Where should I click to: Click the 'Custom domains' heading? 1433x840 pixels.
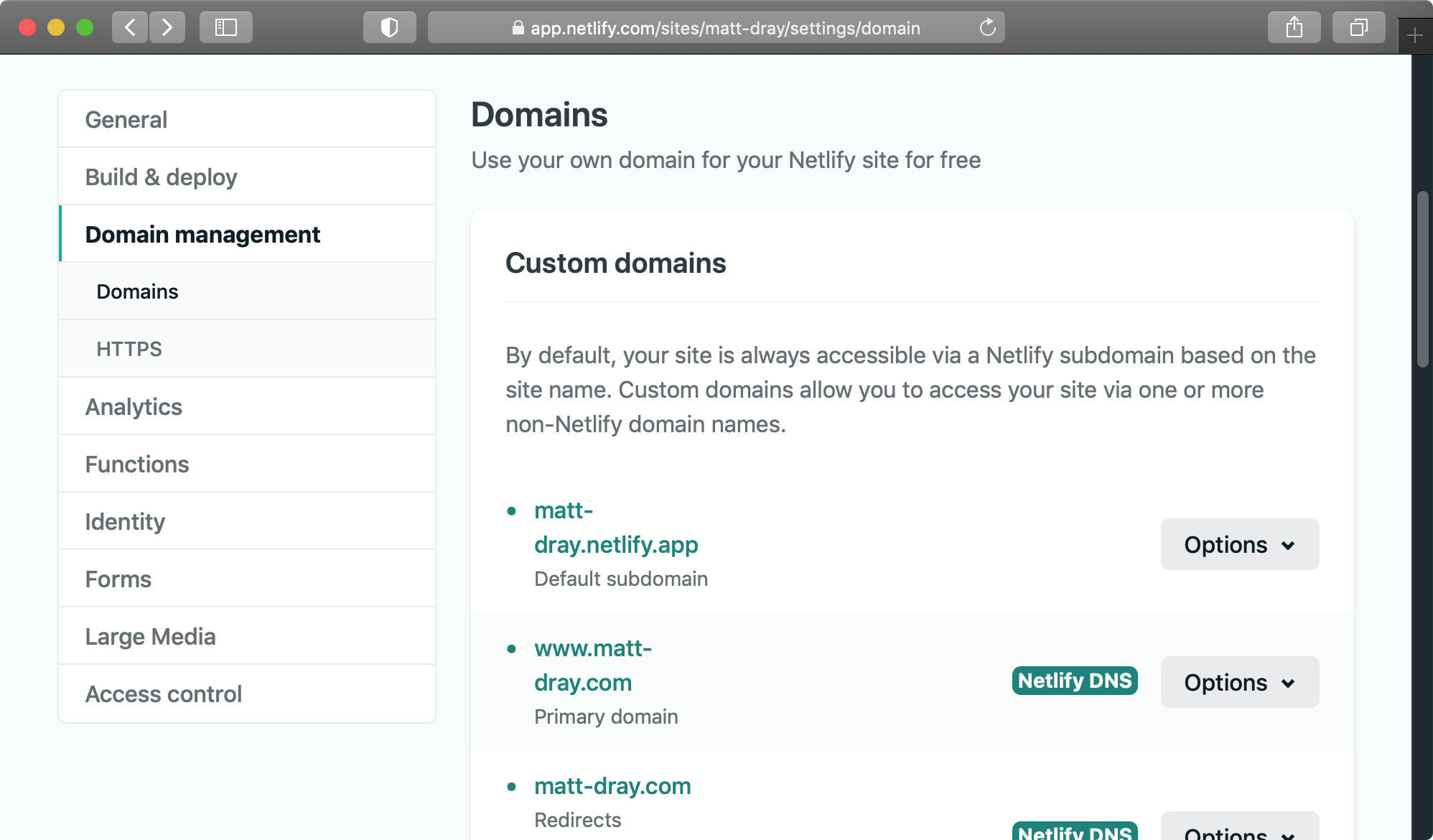pos(616,263)
